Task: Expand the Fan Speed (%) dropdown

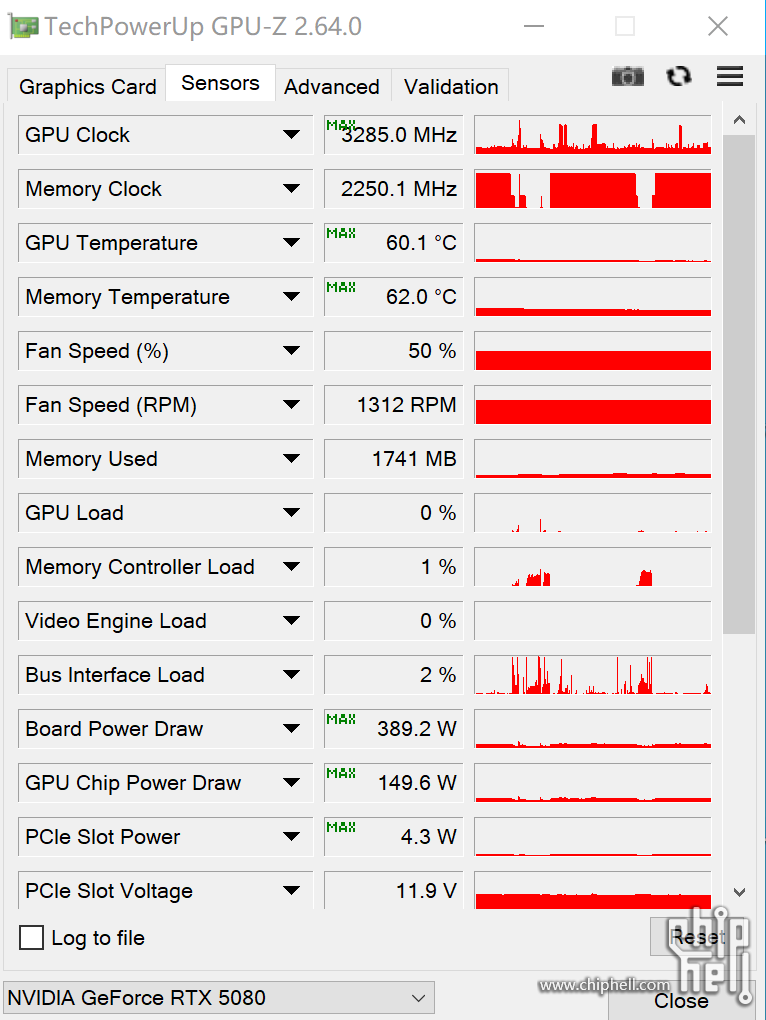Action: (x=291, y=351)
